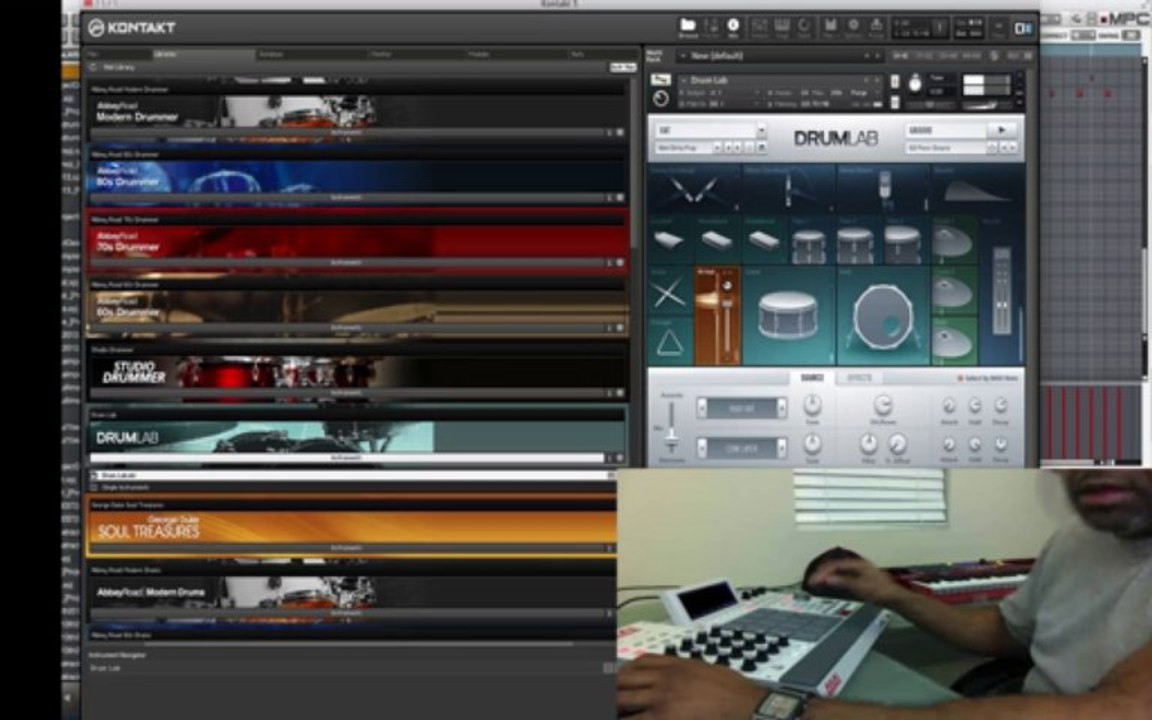Open the Quick-load toolbar icon
The width and height of the screenshot is (1152, 720).
click(804, 28)
